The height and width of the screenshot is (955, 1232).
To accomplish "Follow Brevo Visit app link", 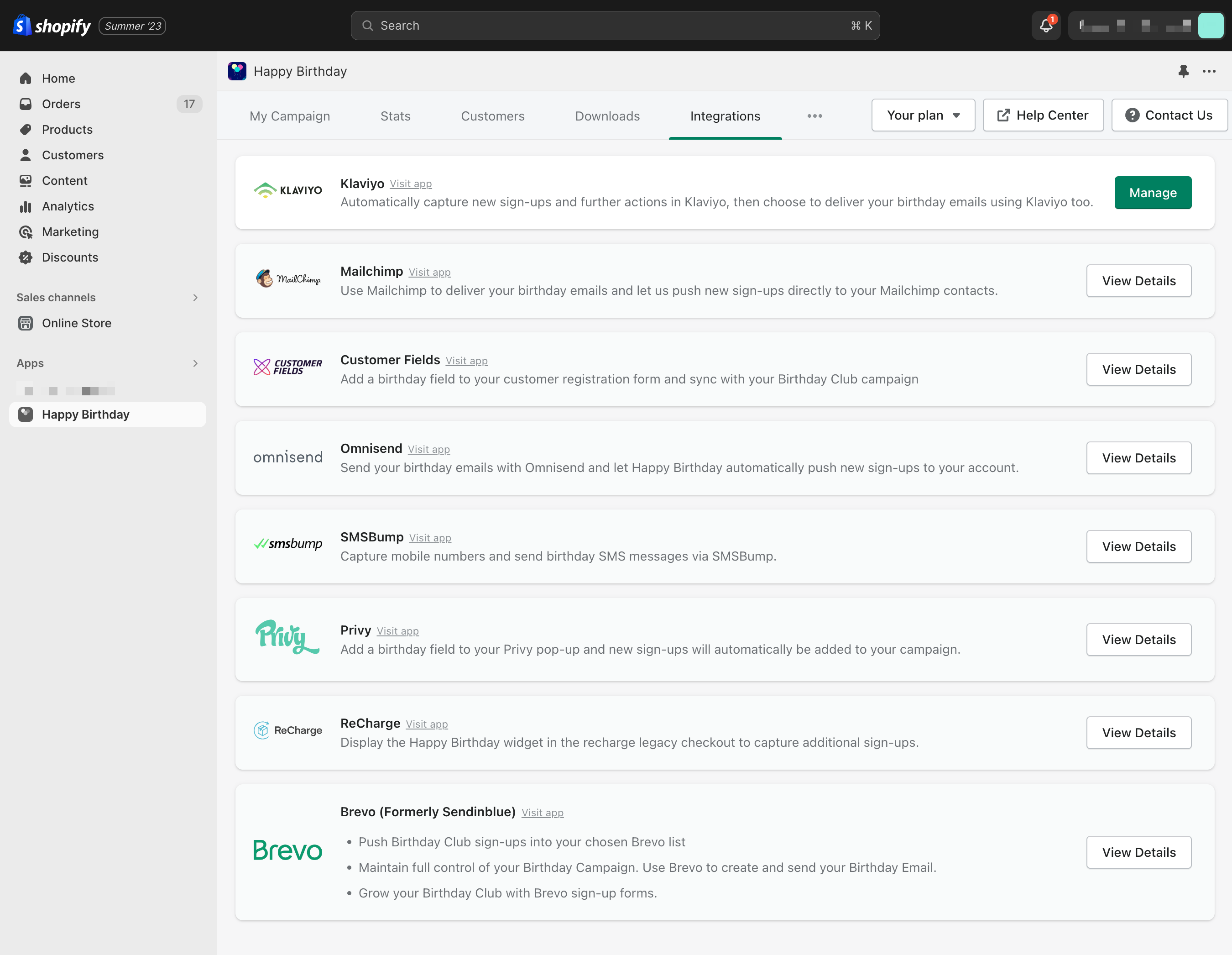I will pos(542,813).
